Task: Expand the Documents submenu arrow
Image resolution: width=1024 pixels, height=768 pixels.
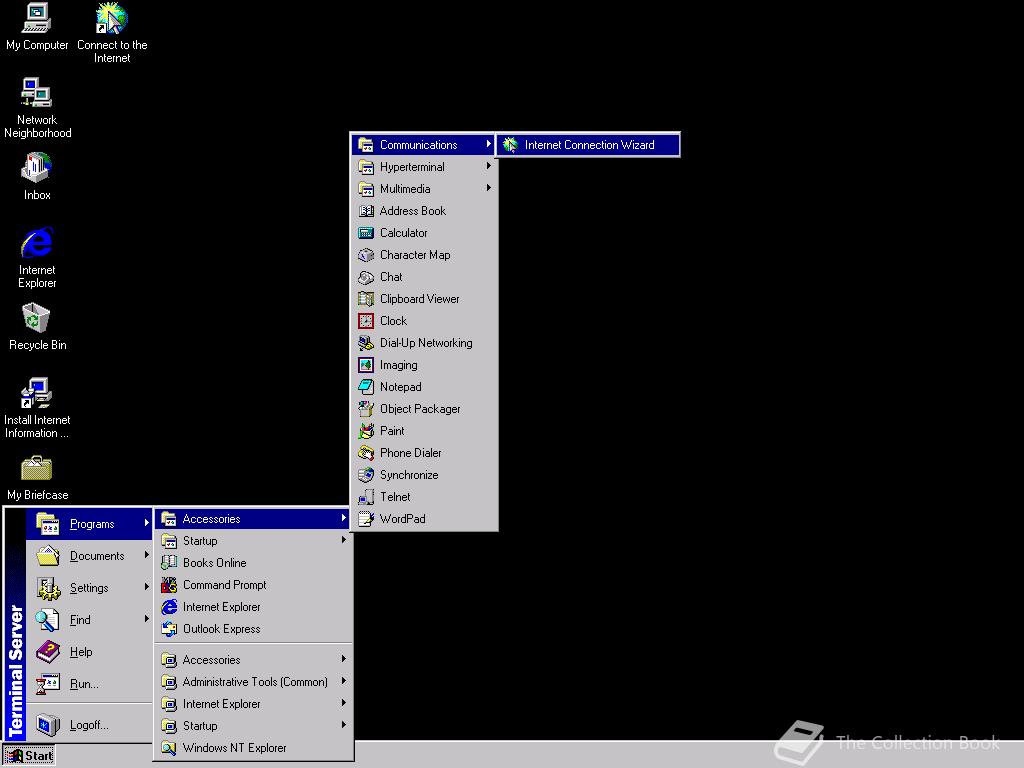Action: (x=146, y=555)
